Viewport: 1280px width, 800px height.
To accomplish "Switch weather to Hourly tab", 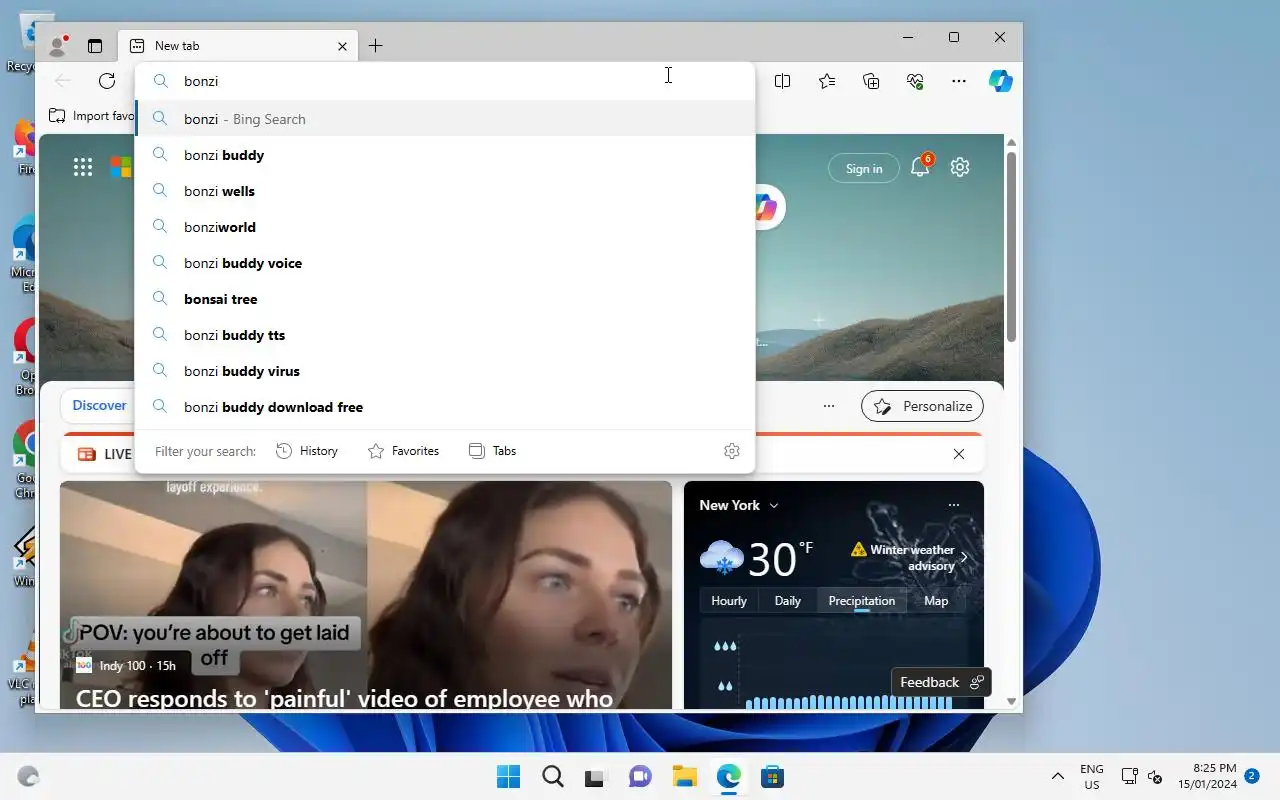I will point(729,601).
